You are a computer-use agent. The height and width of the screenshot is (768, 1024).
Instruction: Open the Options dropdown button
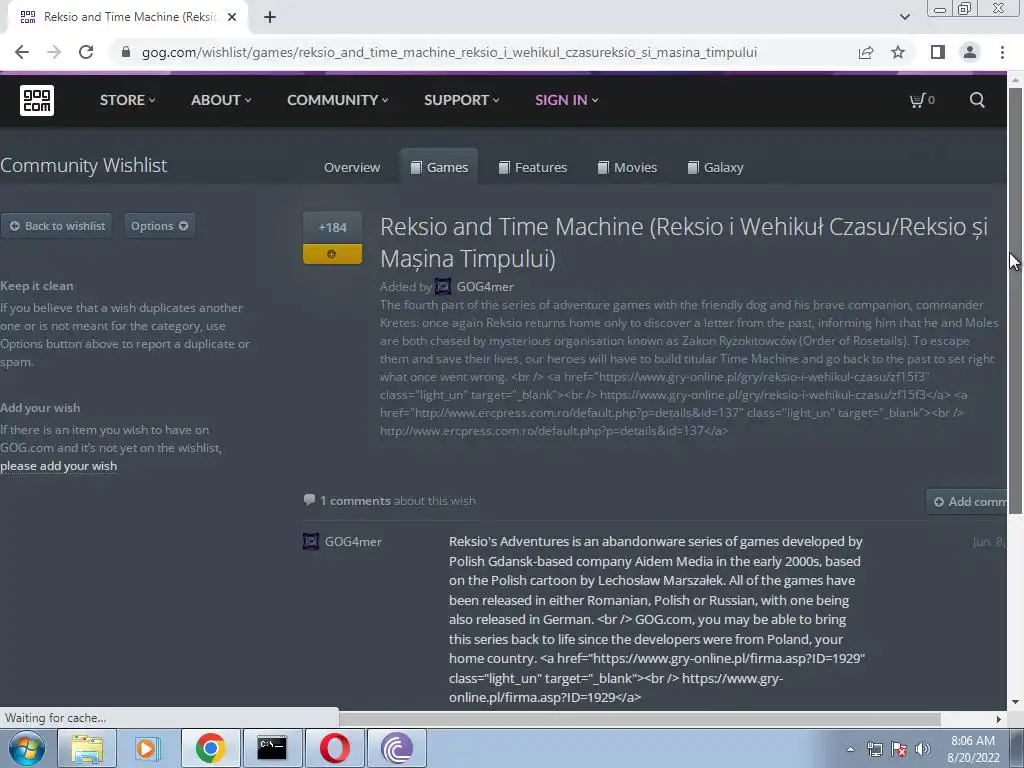pyautogui.click(x=159, y=226)
